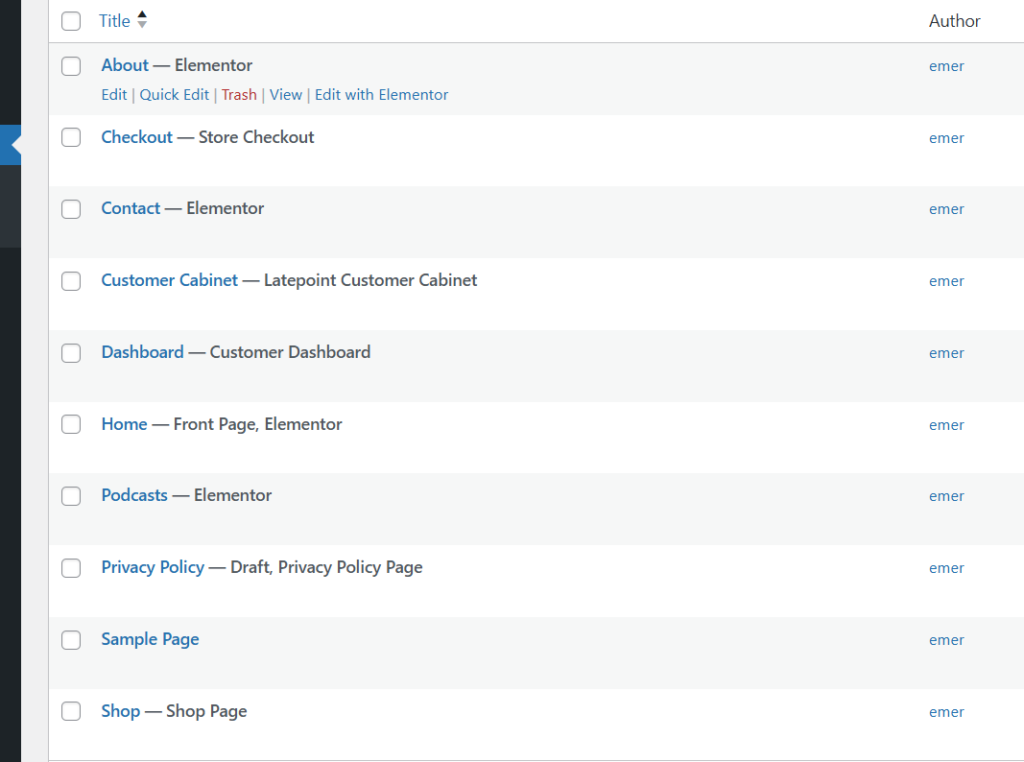This screenshot has height=762, width=1024.
Task: Open the Dashboard page
Action: point(142,352)
